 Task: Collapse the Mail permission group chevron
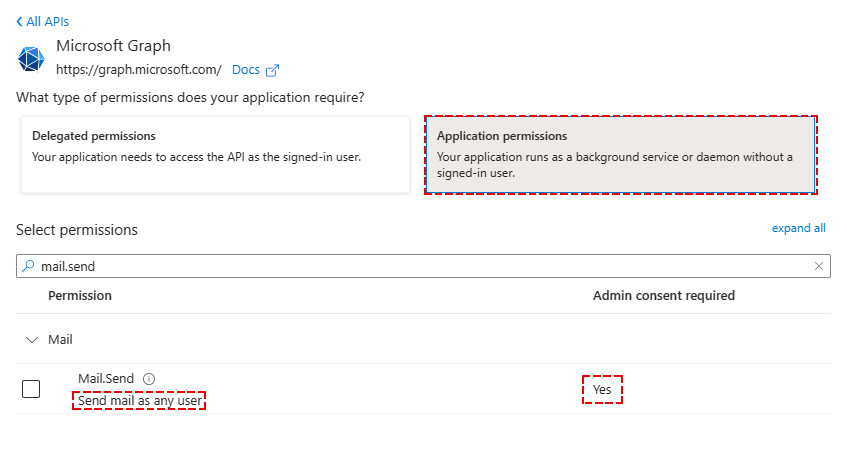(32, 340)
